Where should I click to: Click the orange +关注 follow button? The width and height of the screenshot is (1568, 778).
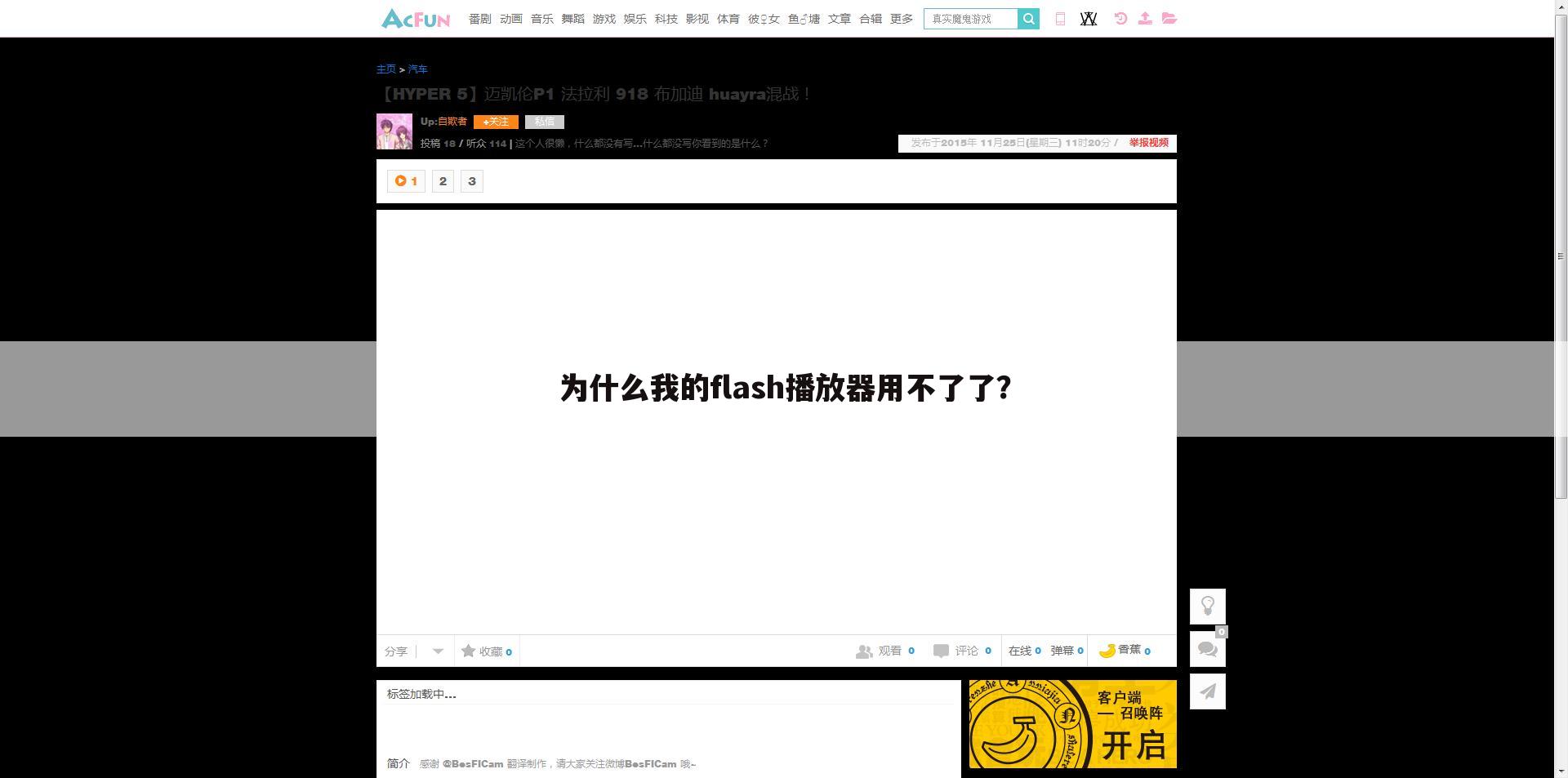pos(496,122)
